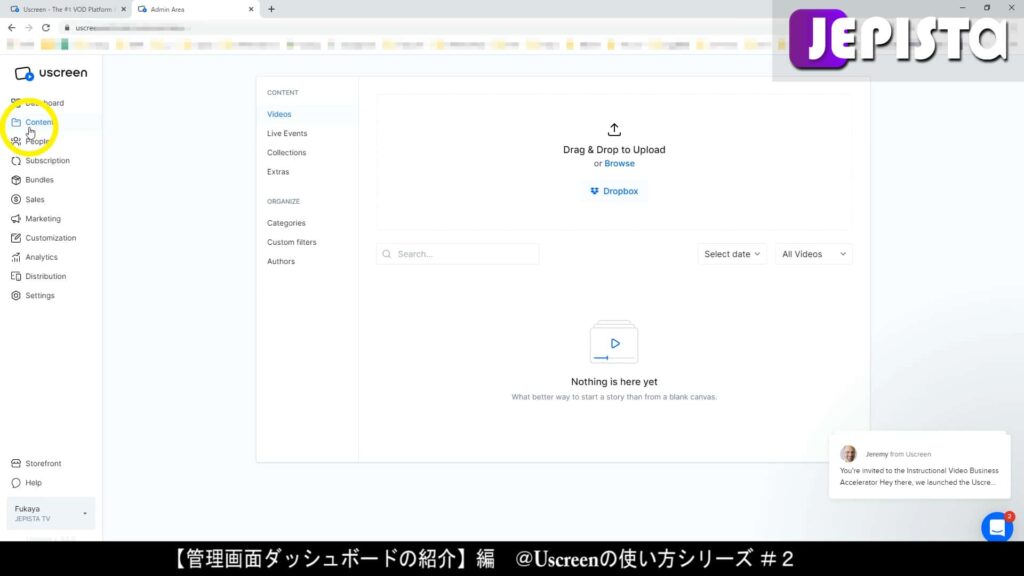1024x576 pixels.
Task: Click the upload arrow icon
Action: (x=614, y=129)
